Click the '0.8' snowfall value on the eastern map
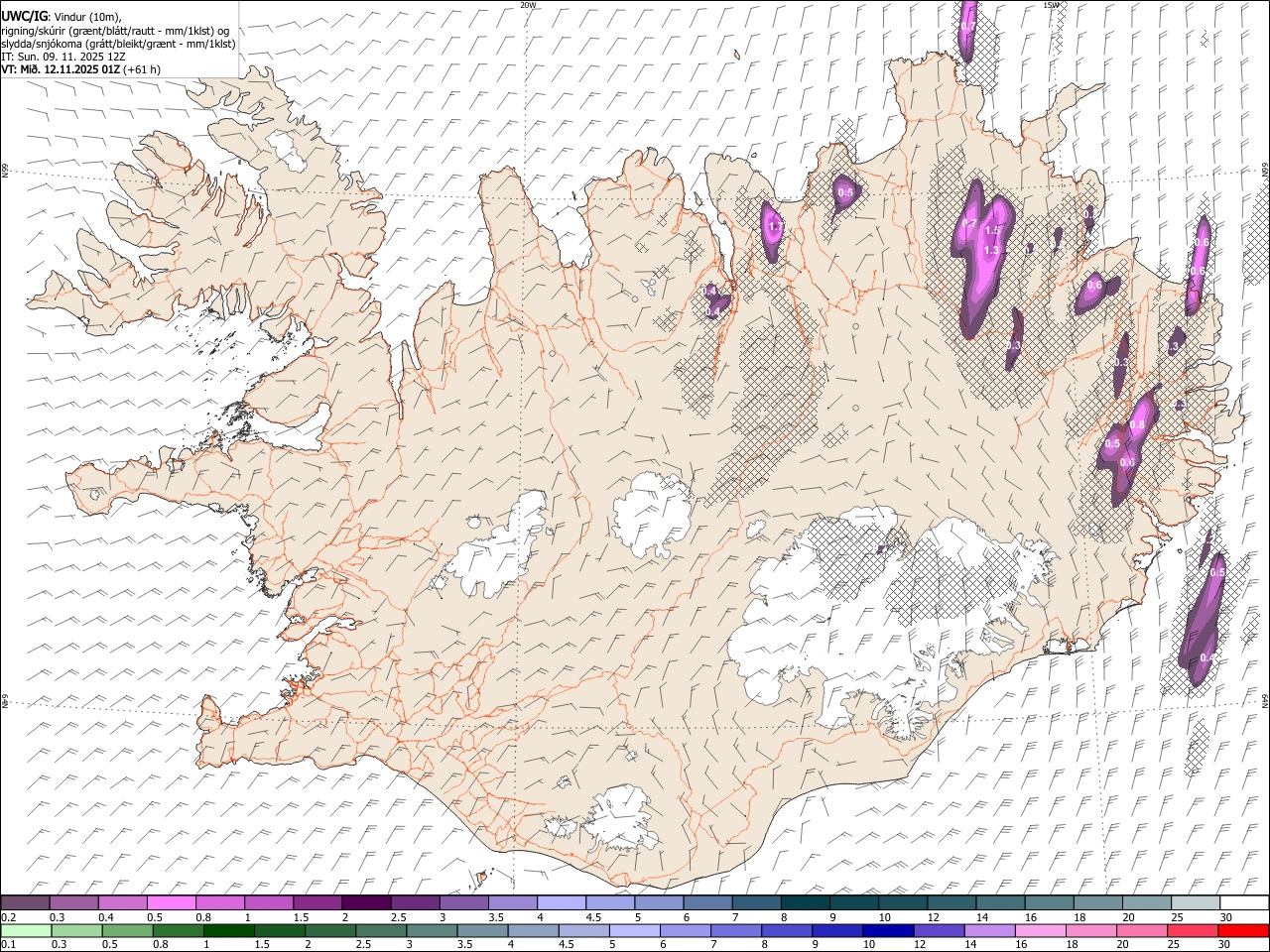The height and width of the screenshot is (952, 1270). point(1137,425)
